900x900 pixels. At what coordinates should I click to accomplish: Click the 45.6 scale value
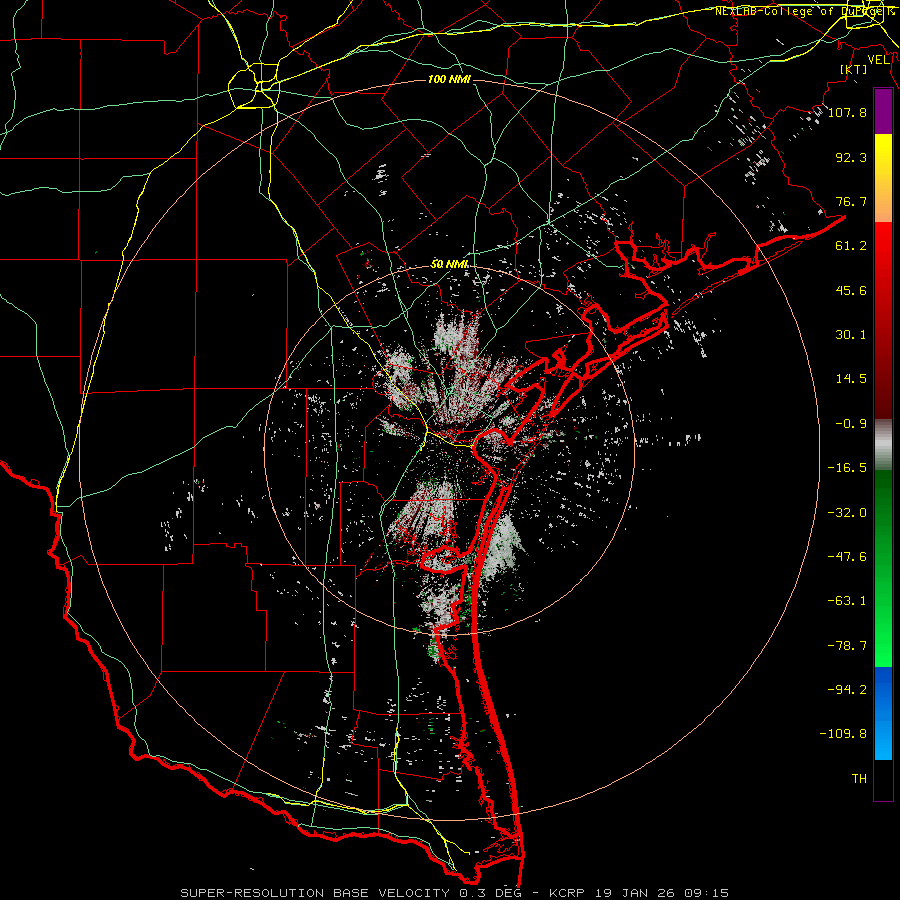(x=851, y=290)
